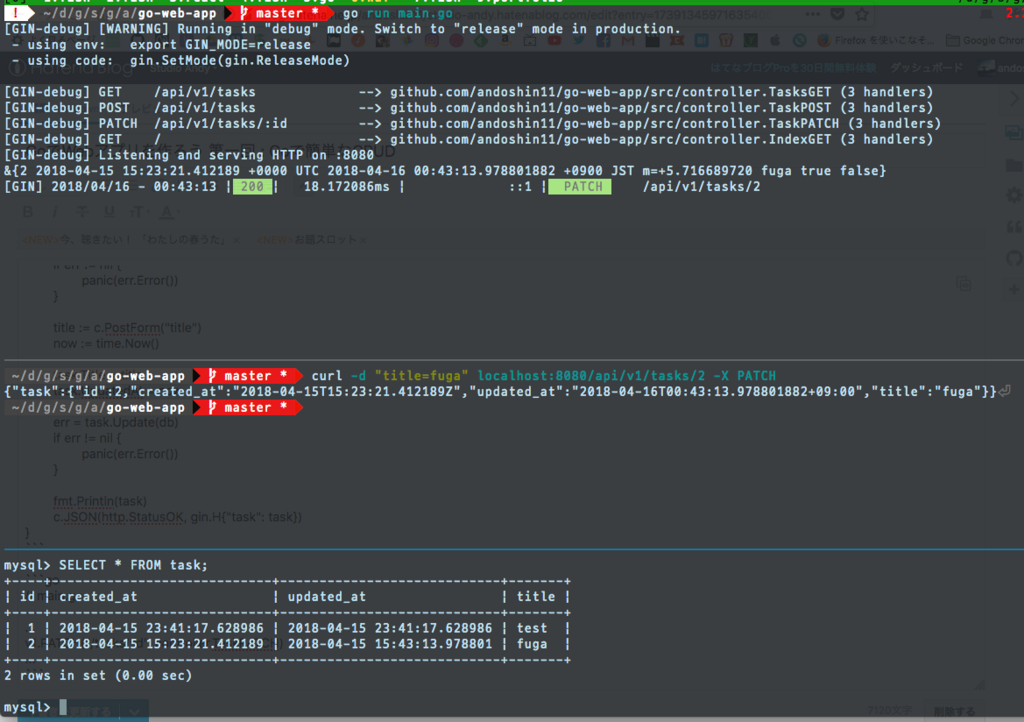Click the '[GIN-debug] POST' route line
Viewport: 1024px width, 722px height.
468,108
